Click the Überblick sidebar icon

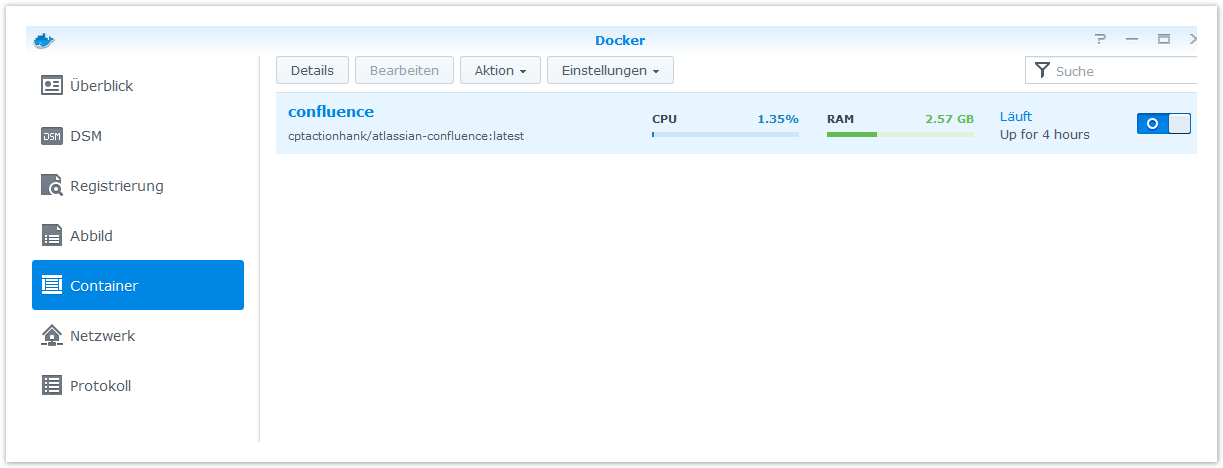click(52, 86)
